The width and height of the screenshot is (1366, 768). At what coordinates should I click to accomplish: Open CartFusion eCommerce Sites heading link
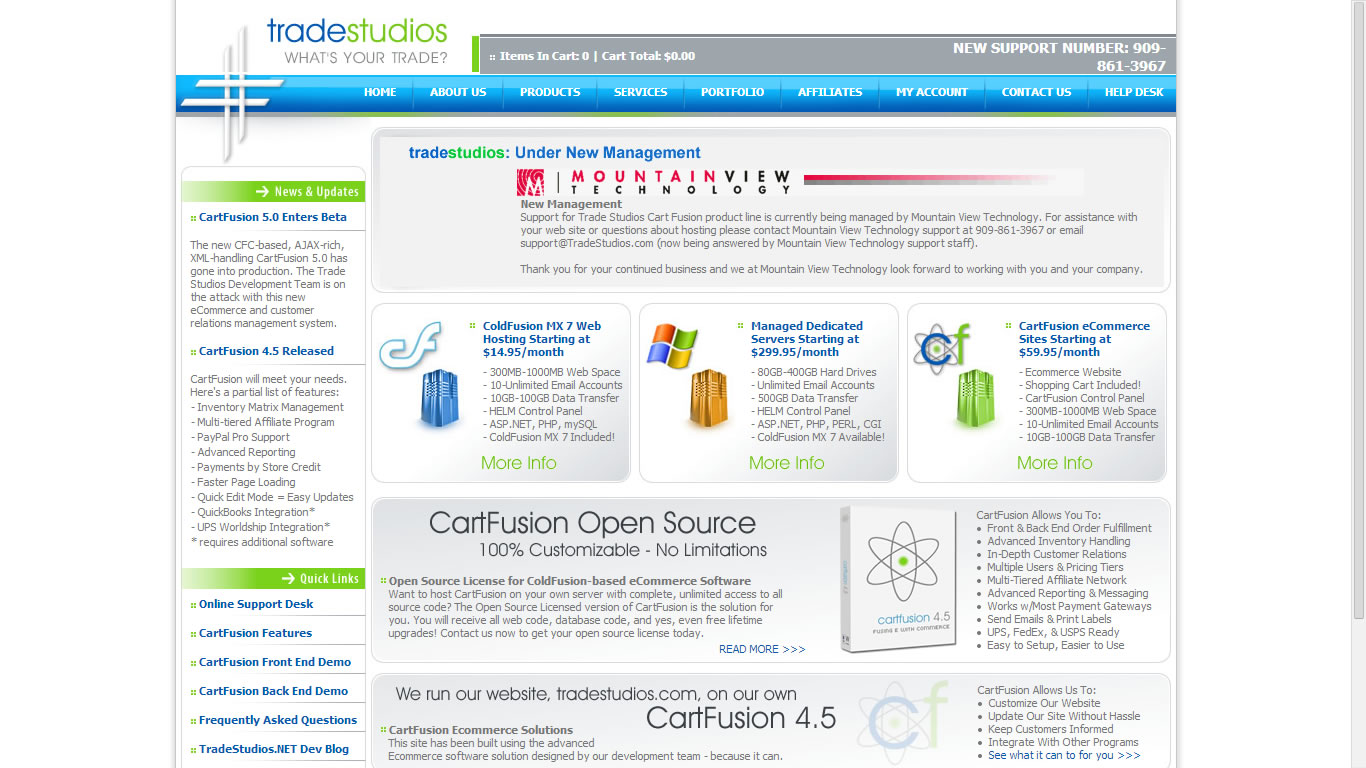tap(1084, 339)
